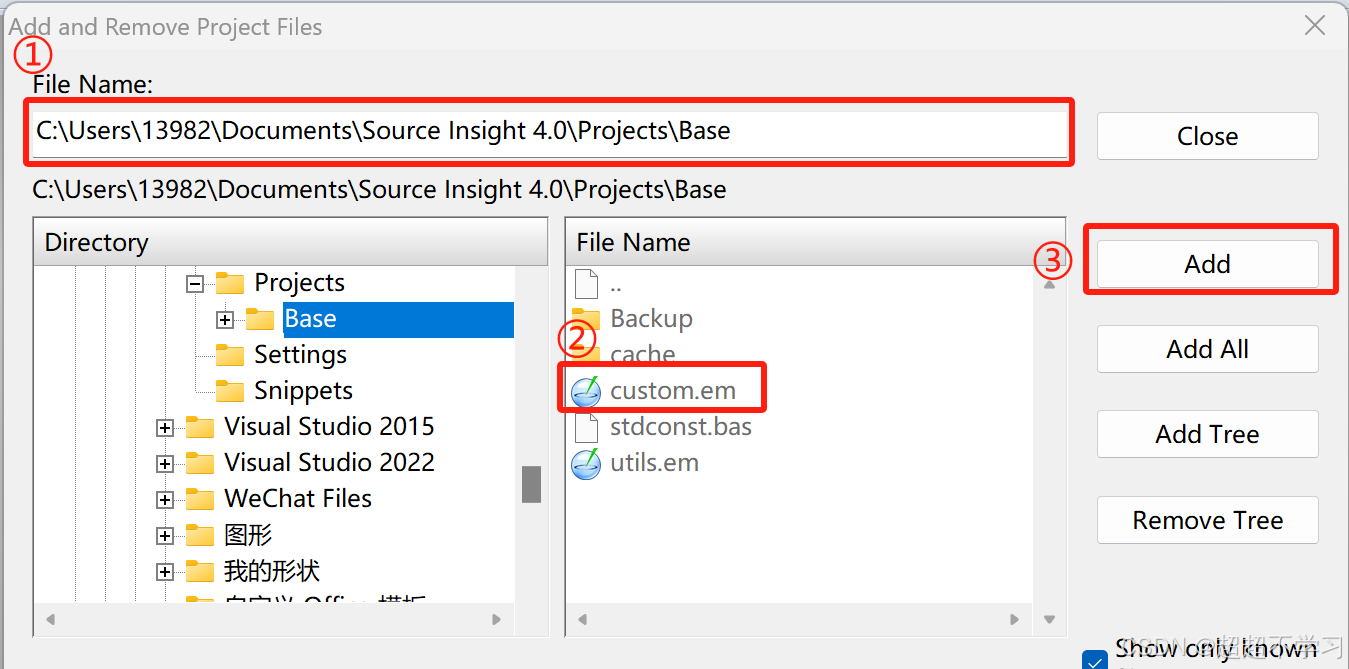Expand the Visual Studio 2022 node
Screen dimensions: 1349x669
(x=165, y=464)
